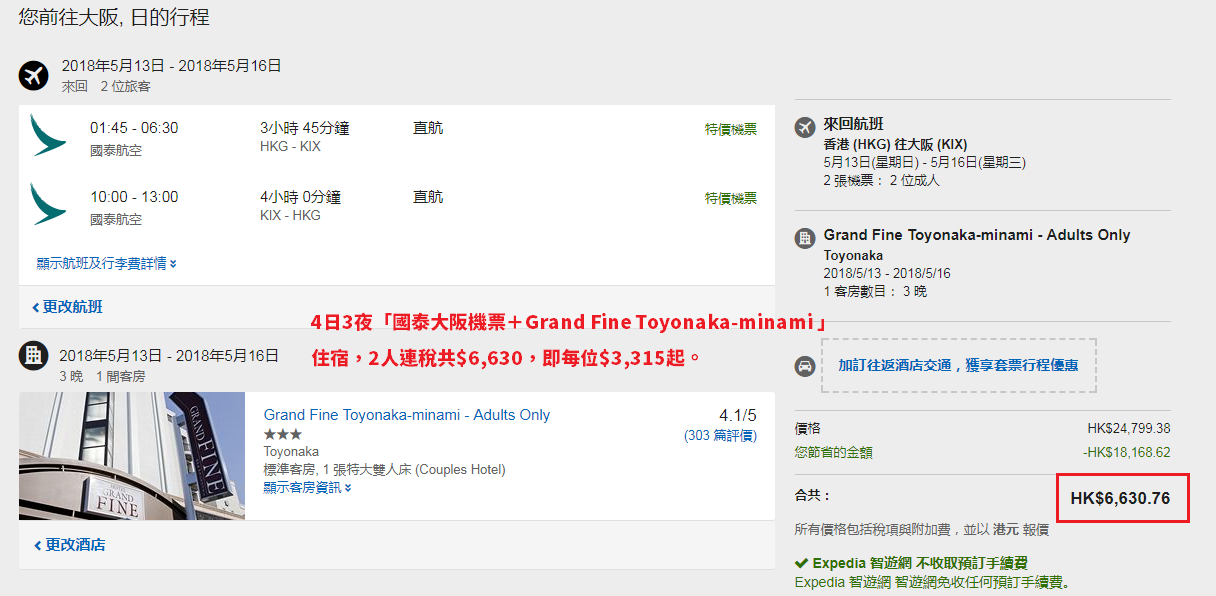Click 標準客房 room type description
Screen dimensions: 1216x596
385,470
